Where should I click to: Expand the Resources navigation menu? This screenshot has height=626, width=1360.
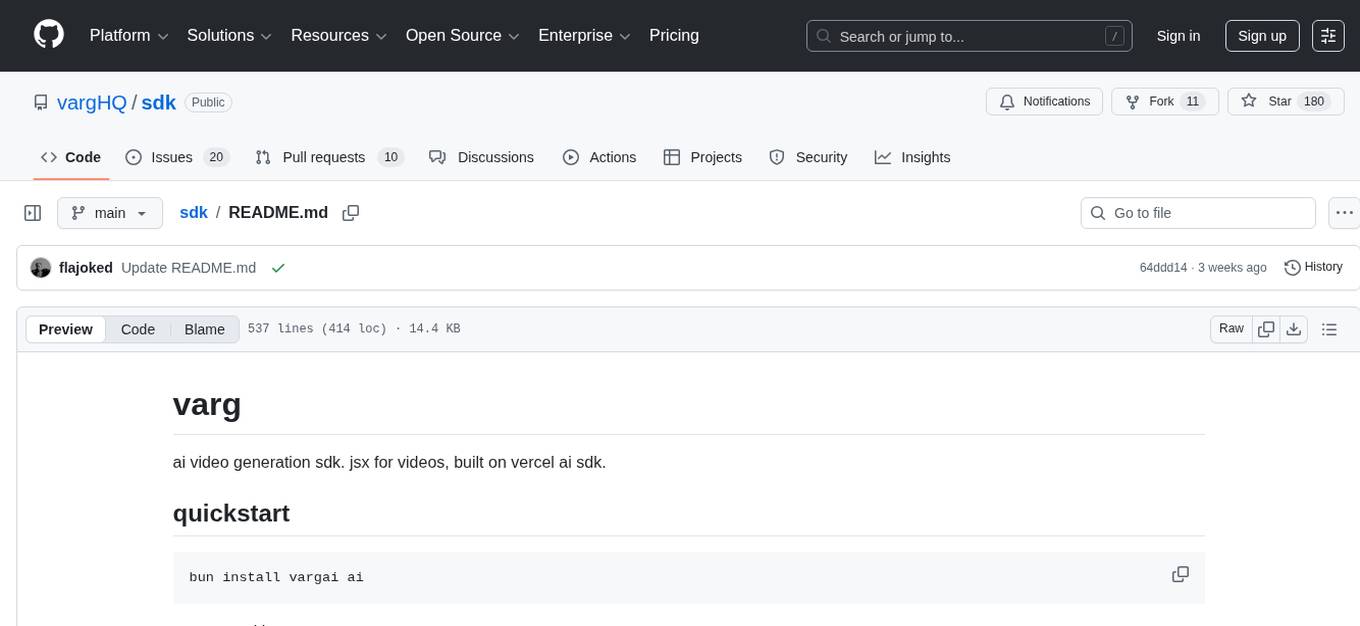(338, 35)
